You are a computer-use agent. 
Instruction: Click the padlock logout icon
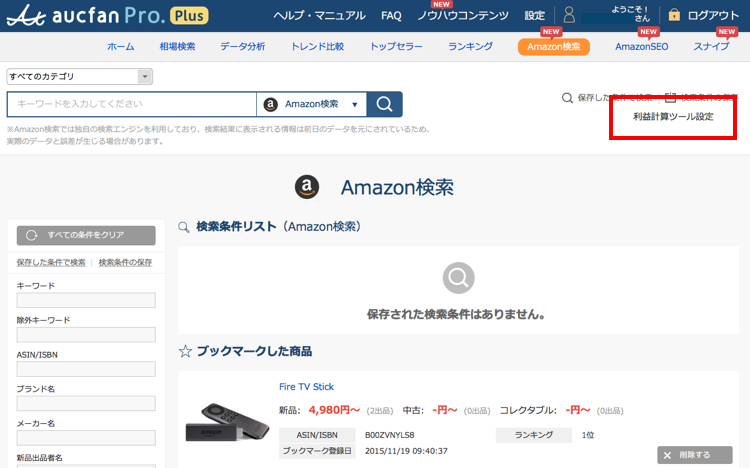674,16
